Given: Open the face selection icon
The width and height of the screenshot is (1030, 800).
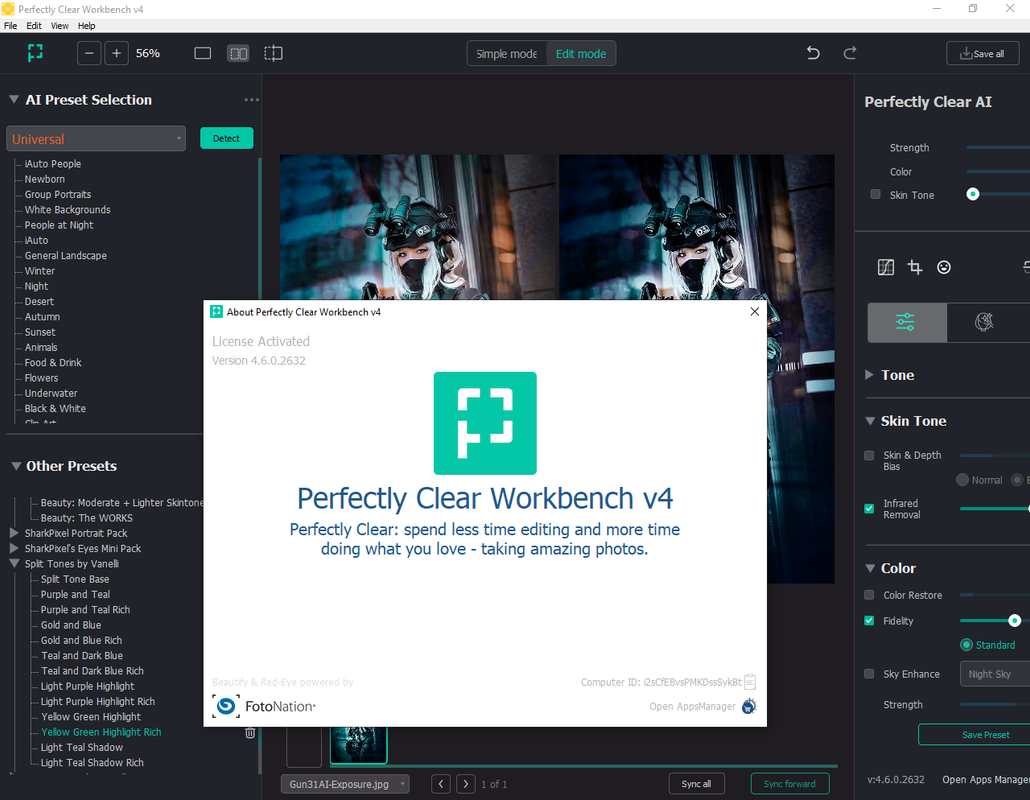Looking at the screenshot, I should coord(943,267).
